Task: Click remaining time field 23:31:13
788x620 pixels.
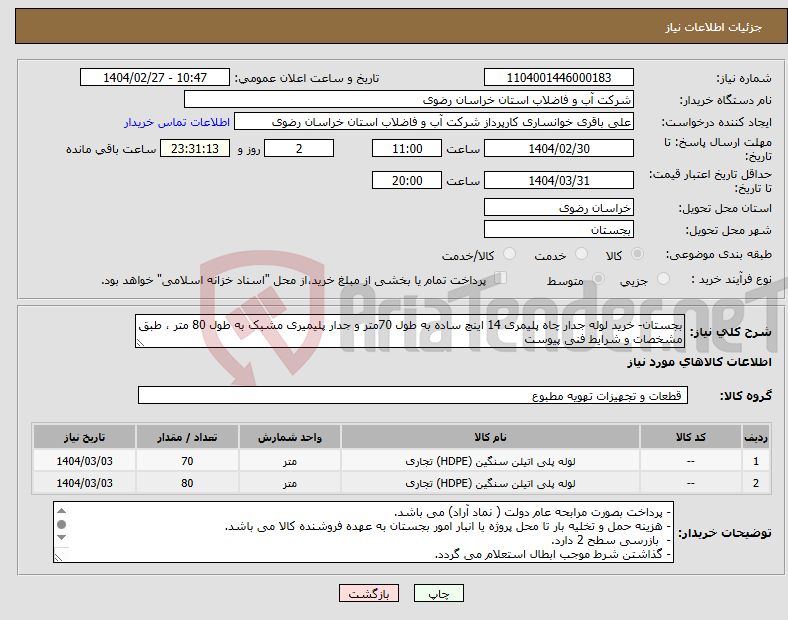Action: (x=195, y=148)
